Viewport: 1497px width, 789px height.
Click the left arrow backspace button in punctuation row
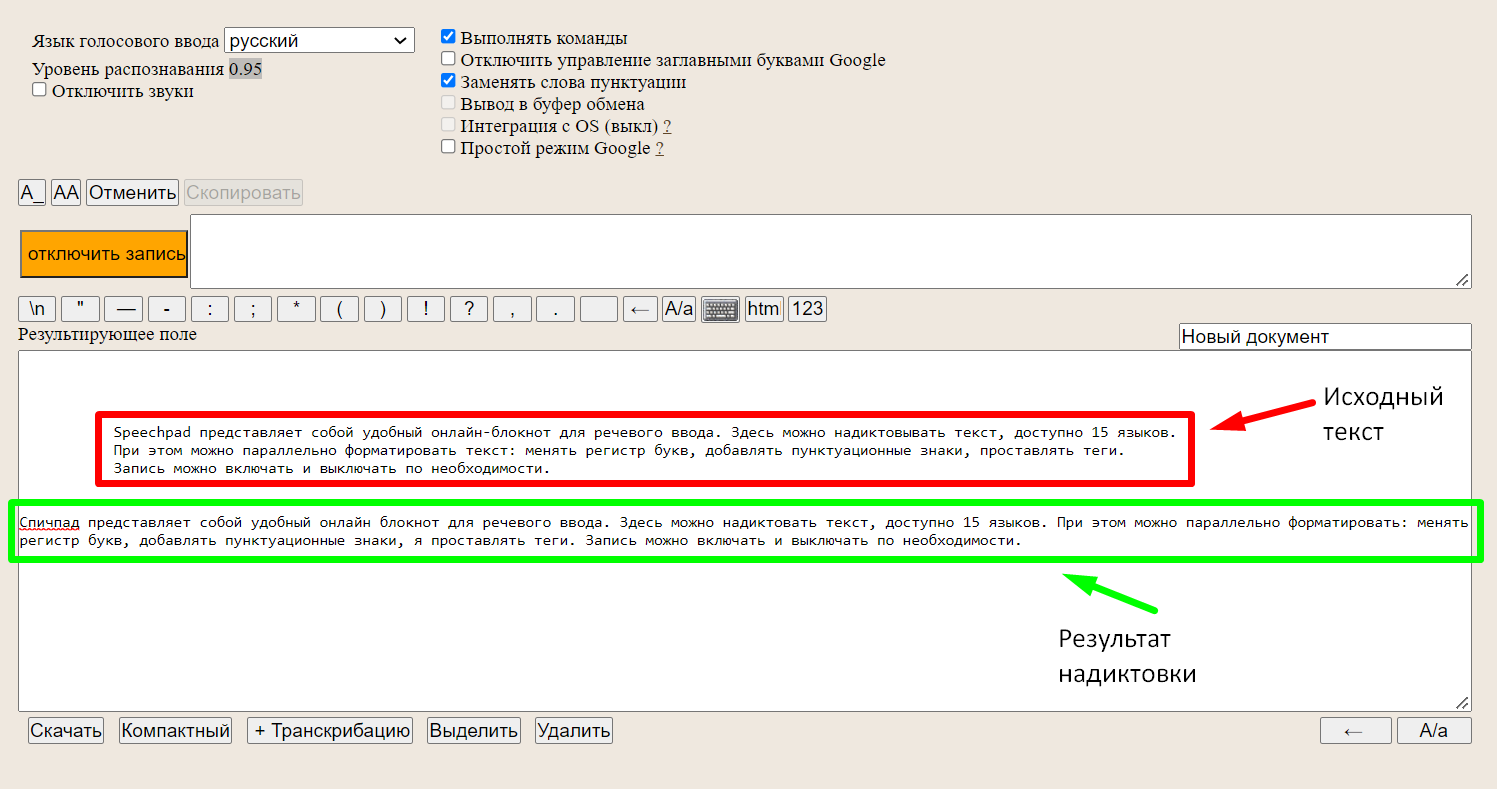coord(640,309)
